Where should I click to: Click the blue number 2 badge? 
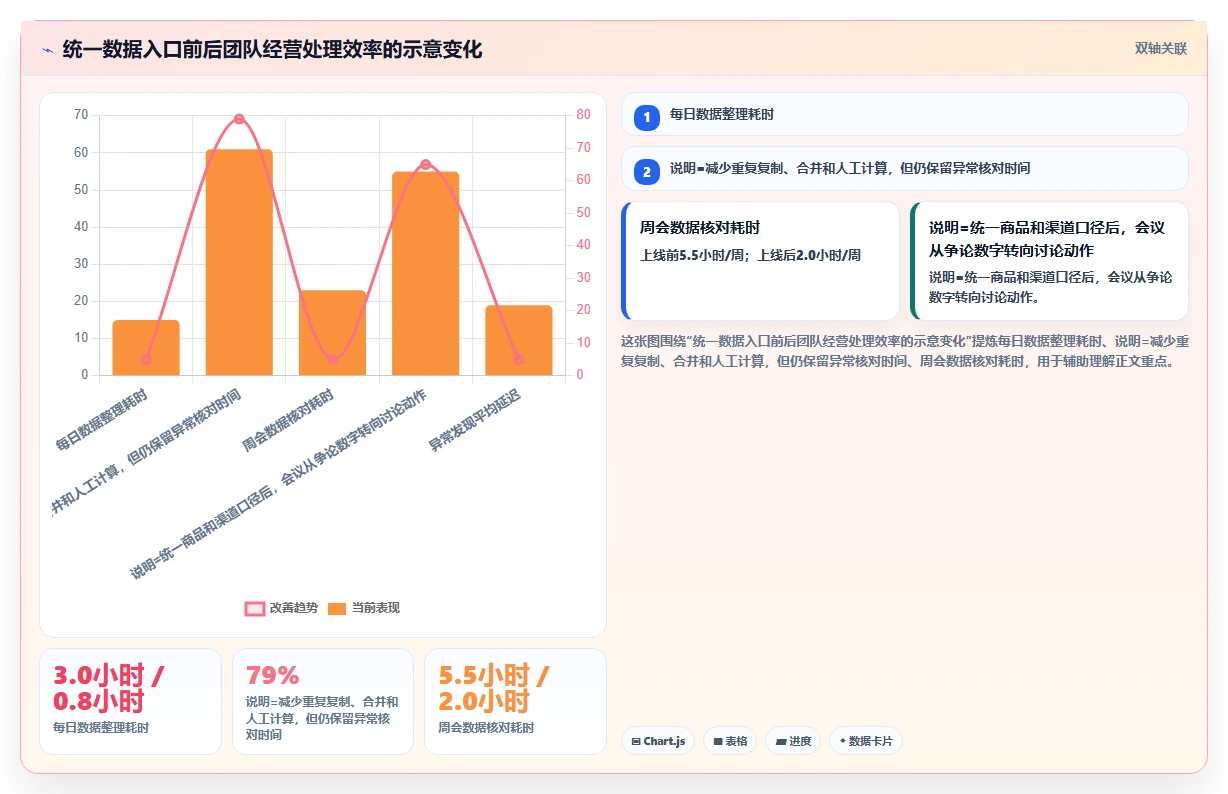[646, 172]
